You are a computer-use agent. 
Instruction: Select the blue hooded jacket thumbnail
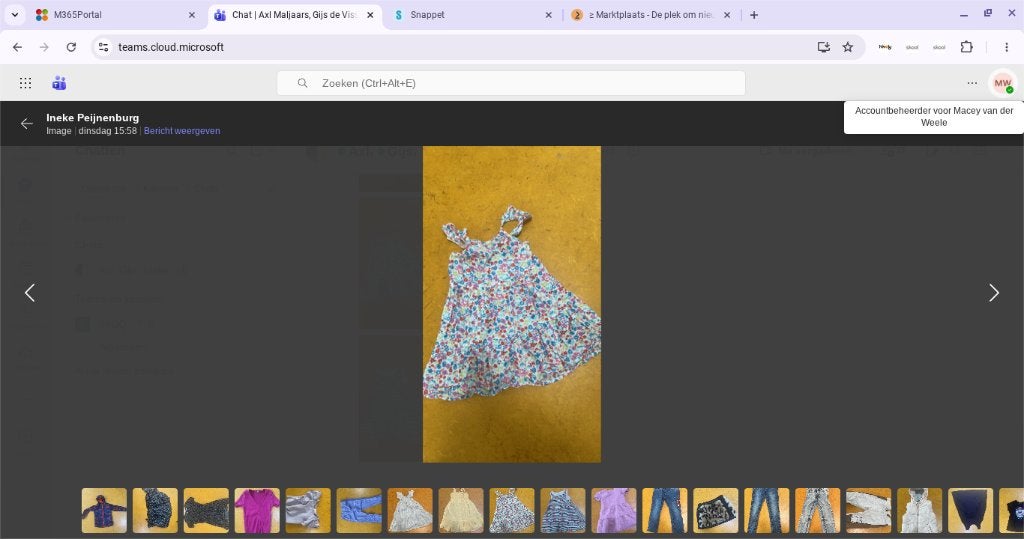coord(104,510)
